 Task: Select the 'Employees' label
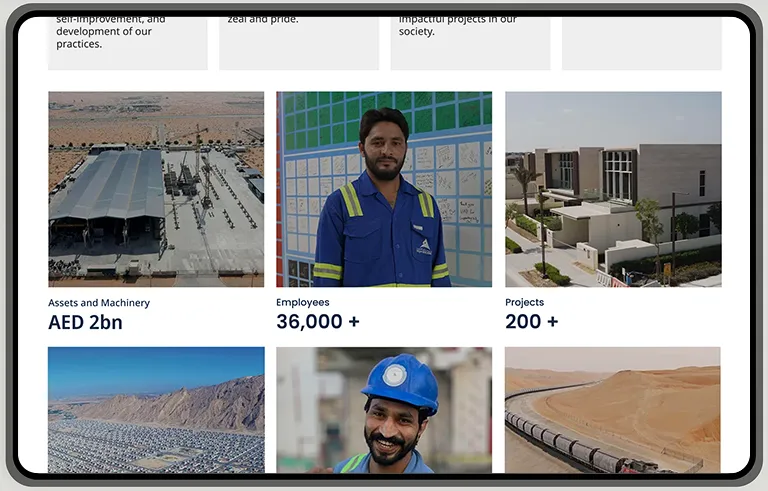point(303,302)
